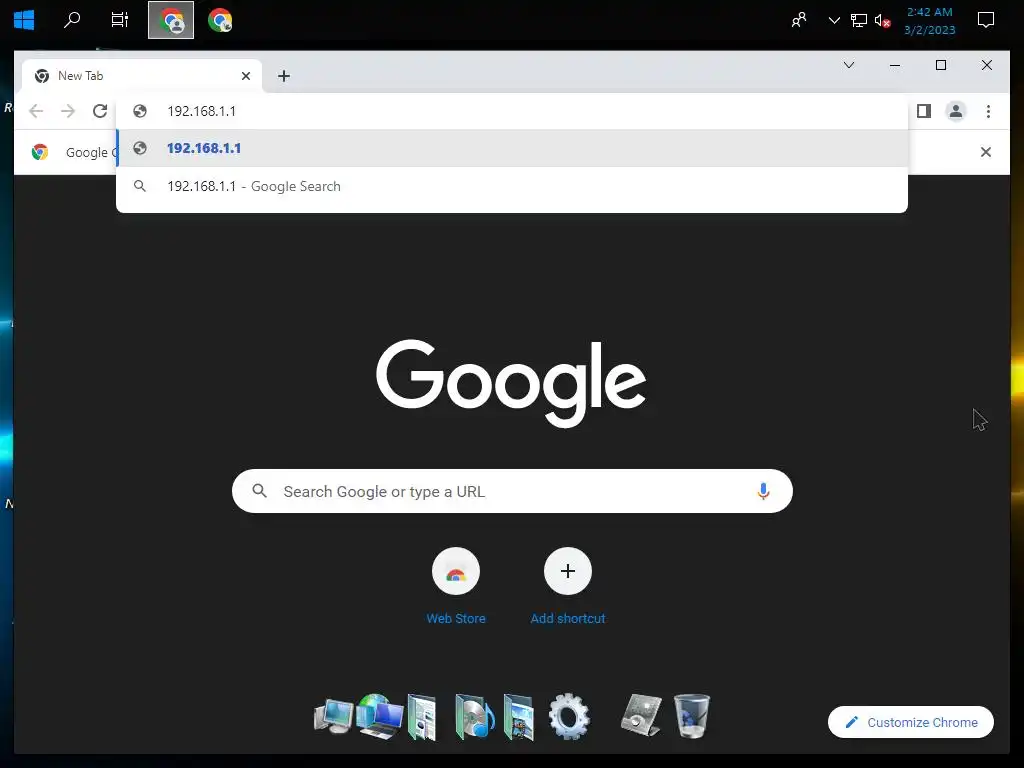Image resolution: width=1024 pixels, height=768 pixels.
Task: Click the address bar text 192.168.1.1
Action: (x=201, y=111)
